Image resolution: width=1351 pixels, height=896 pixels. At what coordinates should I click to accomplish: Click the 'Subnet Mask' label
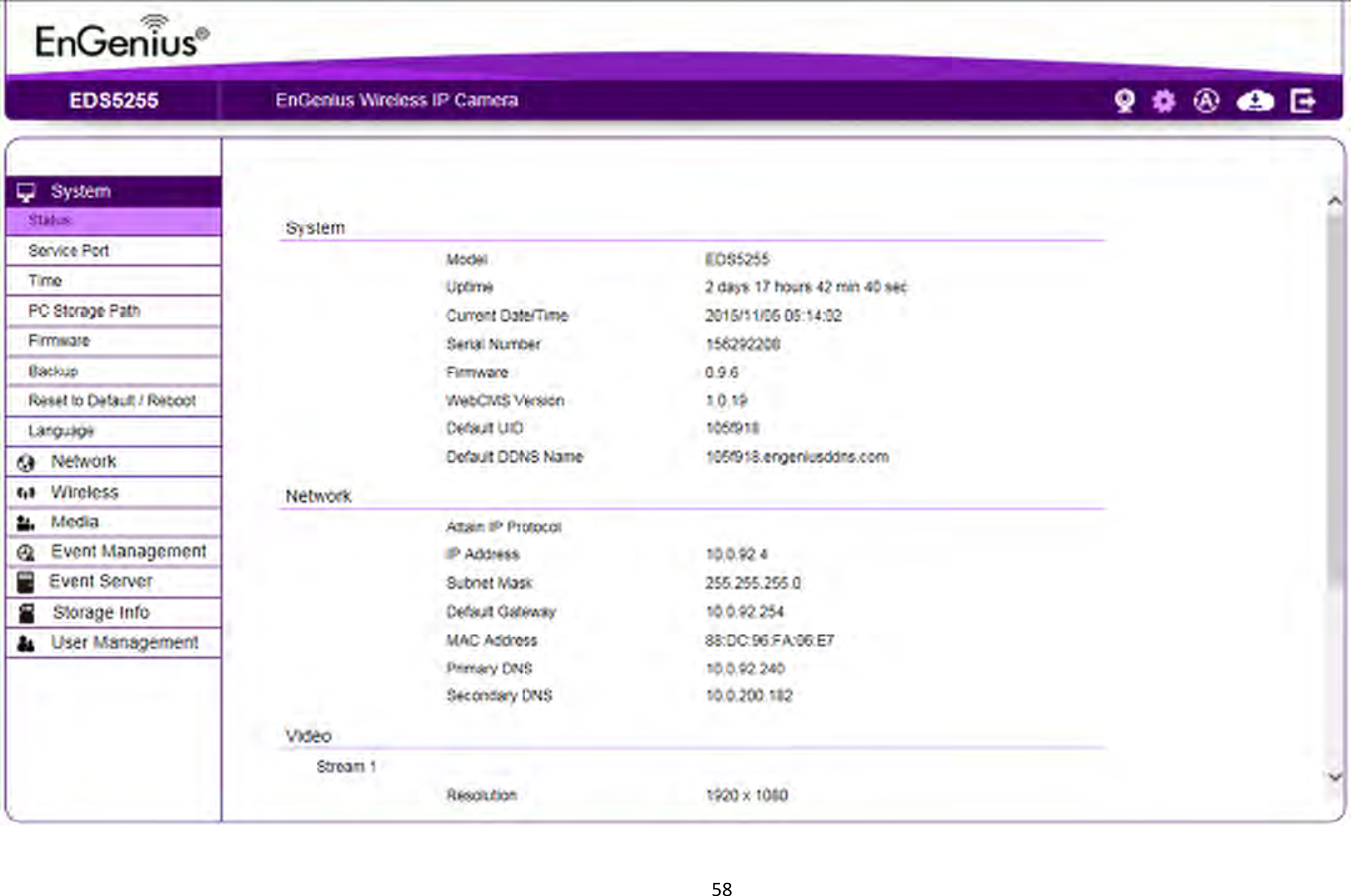(x=490, y=583)
